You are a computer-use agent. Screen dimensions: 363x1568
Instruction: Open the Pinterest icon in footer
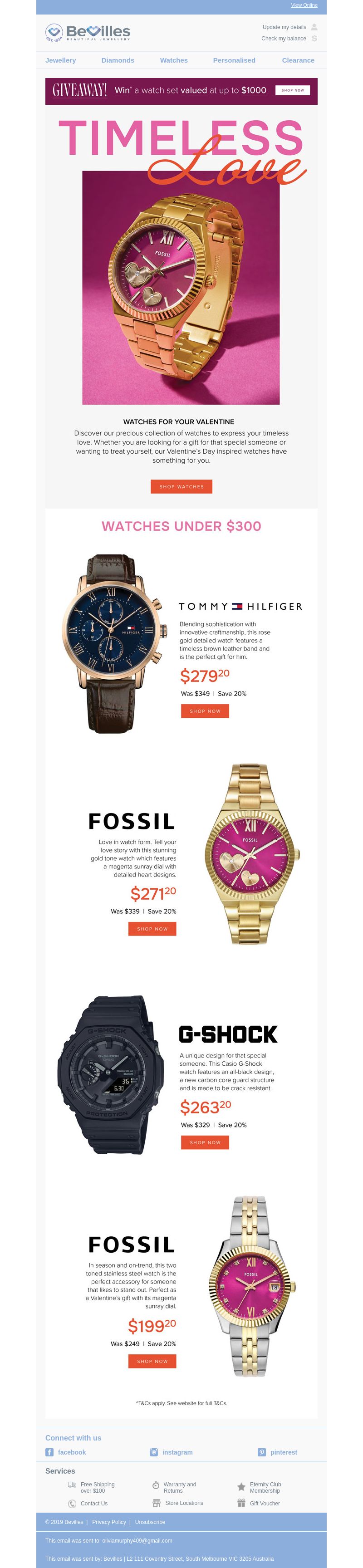pos(262,1452)
